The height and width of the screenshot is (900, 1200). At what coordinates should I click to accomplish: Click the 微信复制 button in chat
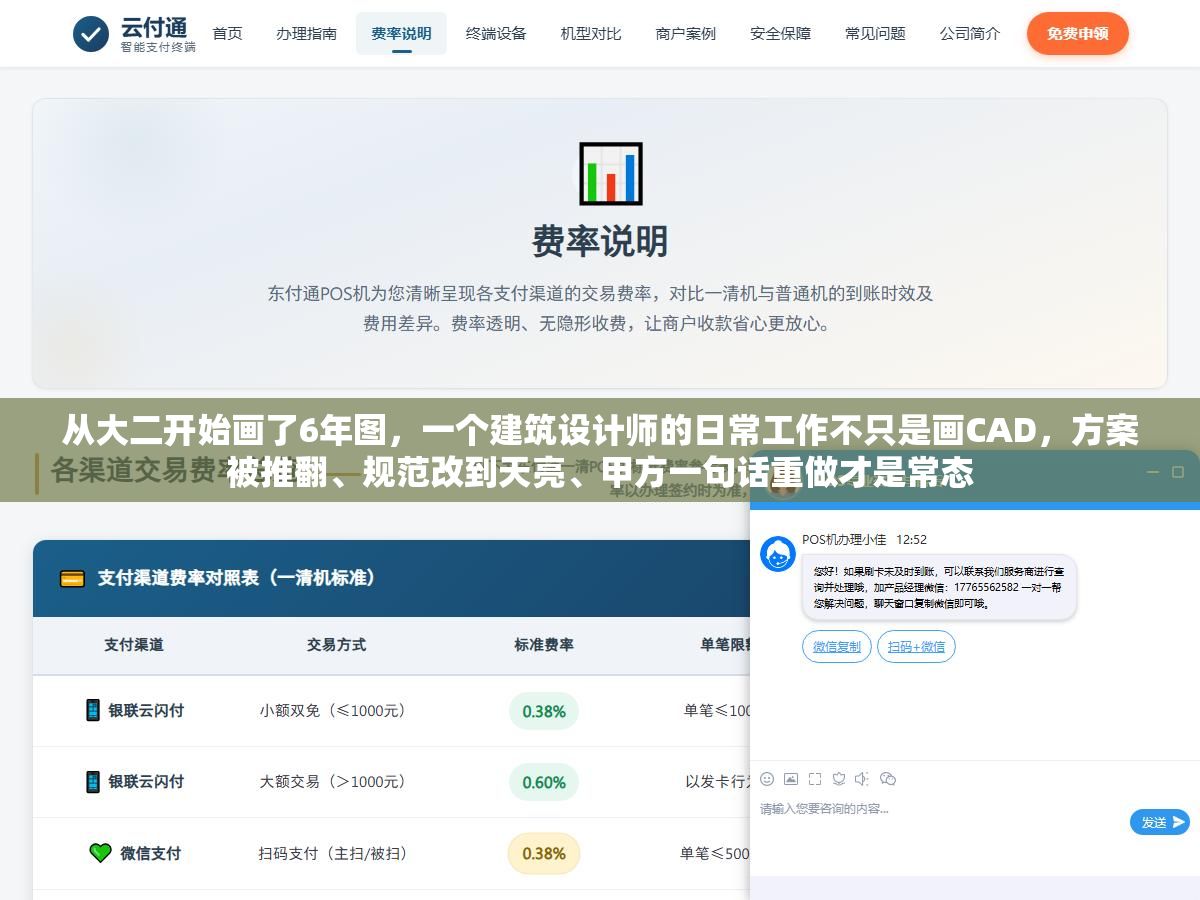click(x=837, y=647)
